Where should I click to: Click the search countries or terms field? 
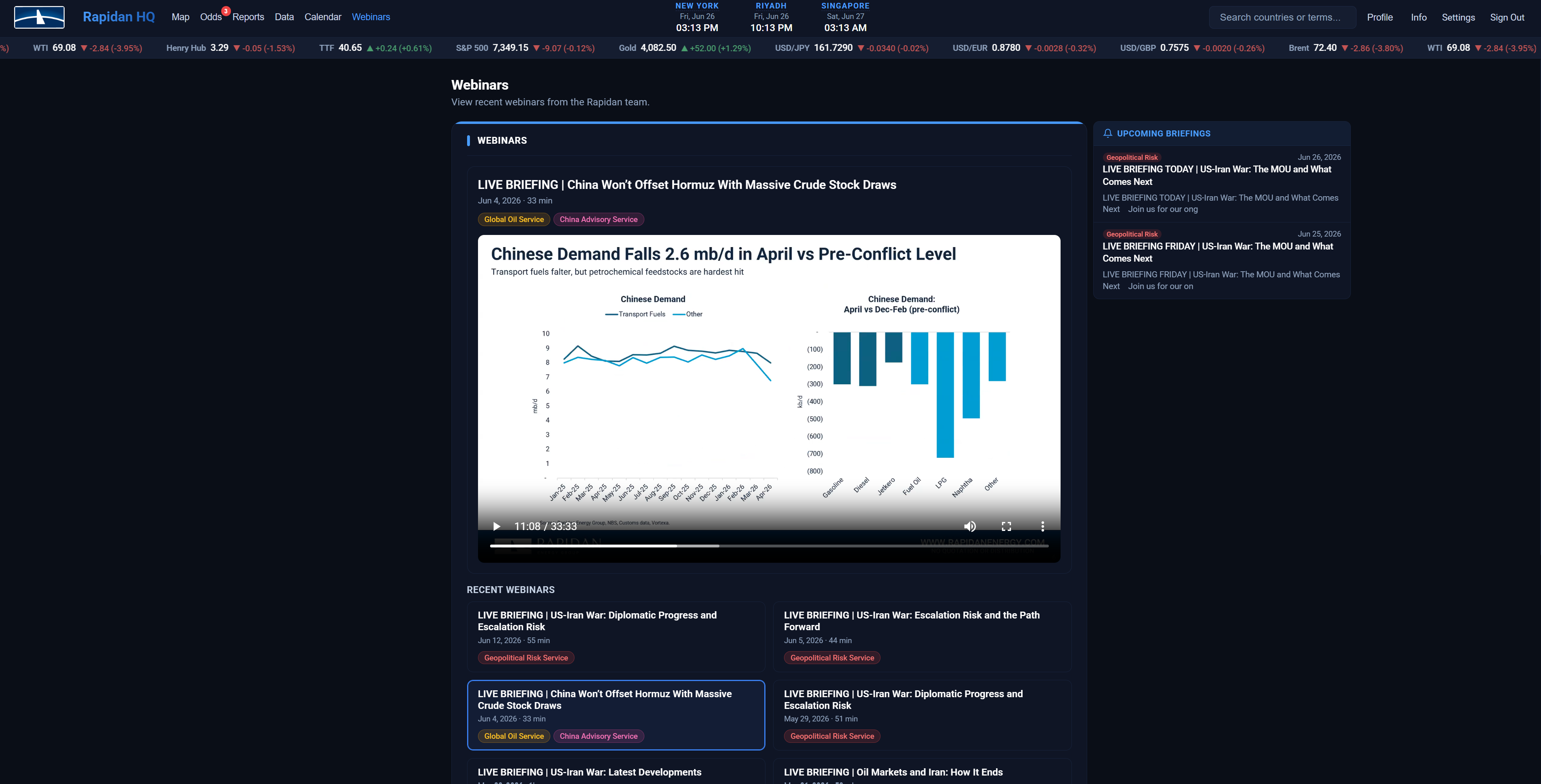click(1283, 17)
